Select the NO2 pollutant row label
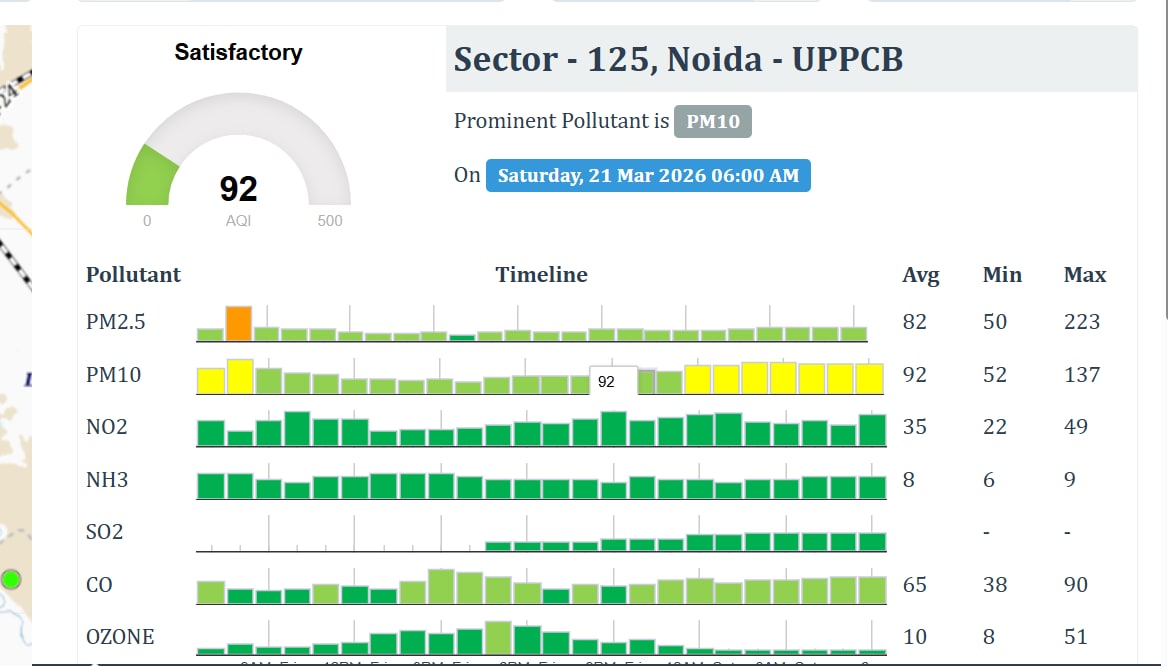 (x=106, y=427)
